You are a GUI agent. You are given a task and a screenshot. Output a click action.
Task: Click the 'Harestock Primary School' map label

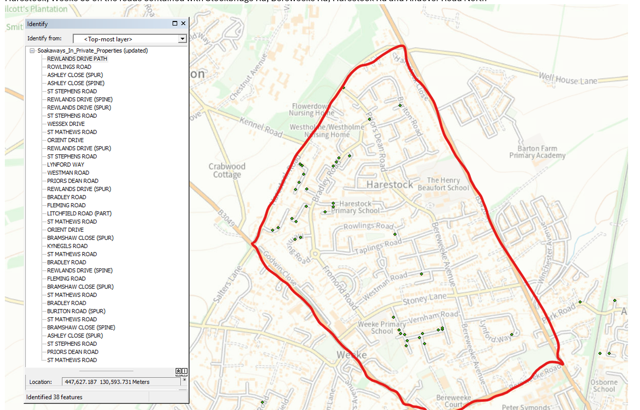pyautogui.click(x=355, y=207)
